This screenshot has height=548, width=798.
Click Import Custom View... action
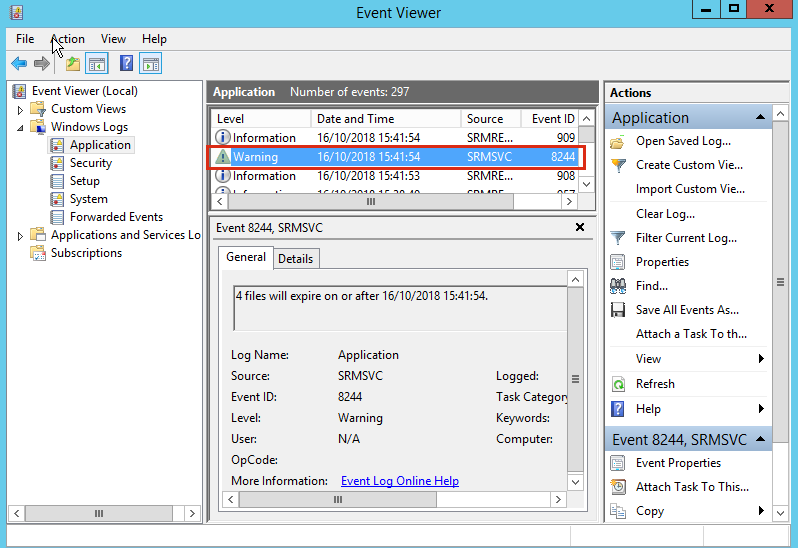690,189
